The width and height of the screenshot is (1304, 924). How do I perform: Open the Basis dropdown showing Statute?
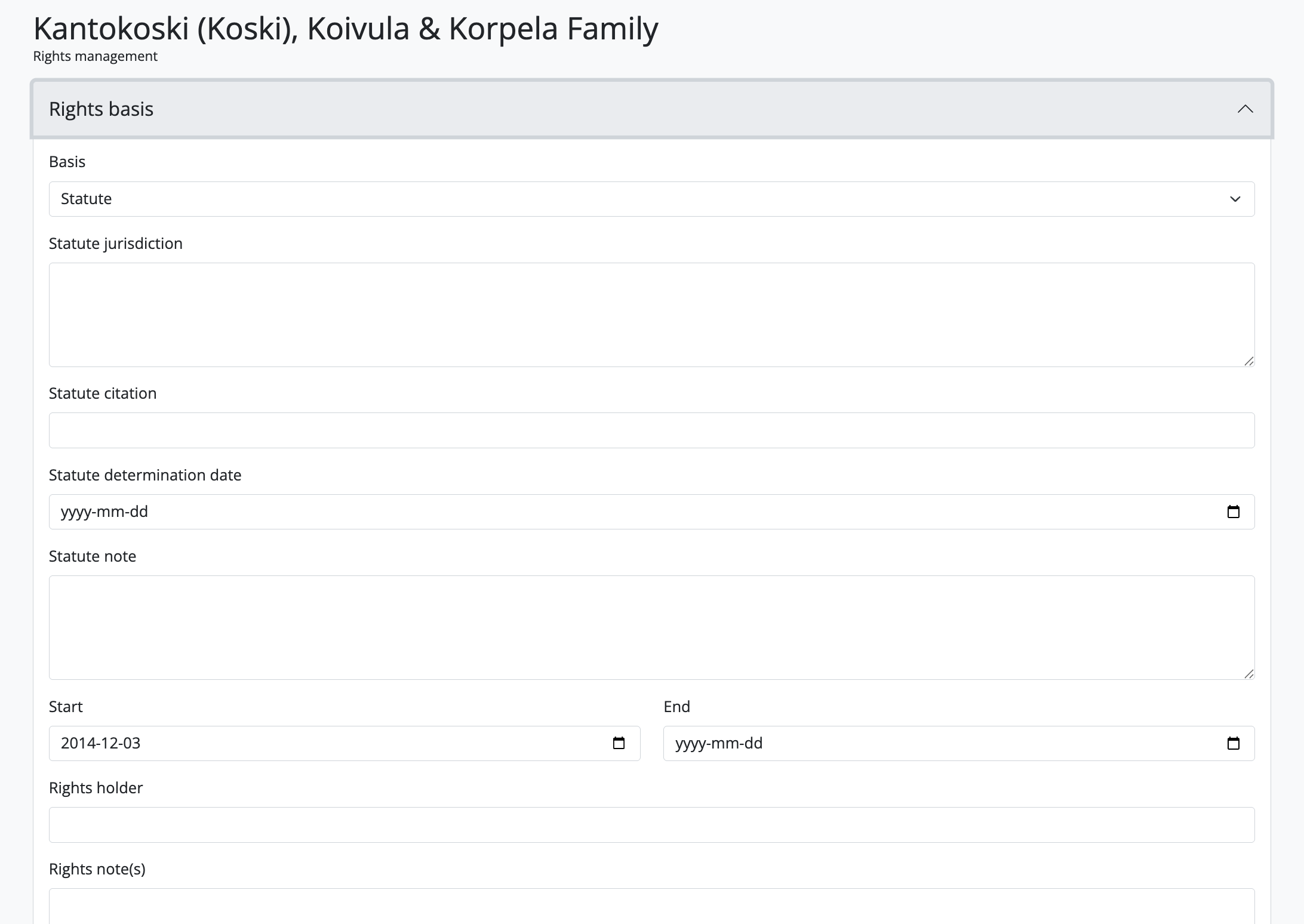click(x=651, y=199)
